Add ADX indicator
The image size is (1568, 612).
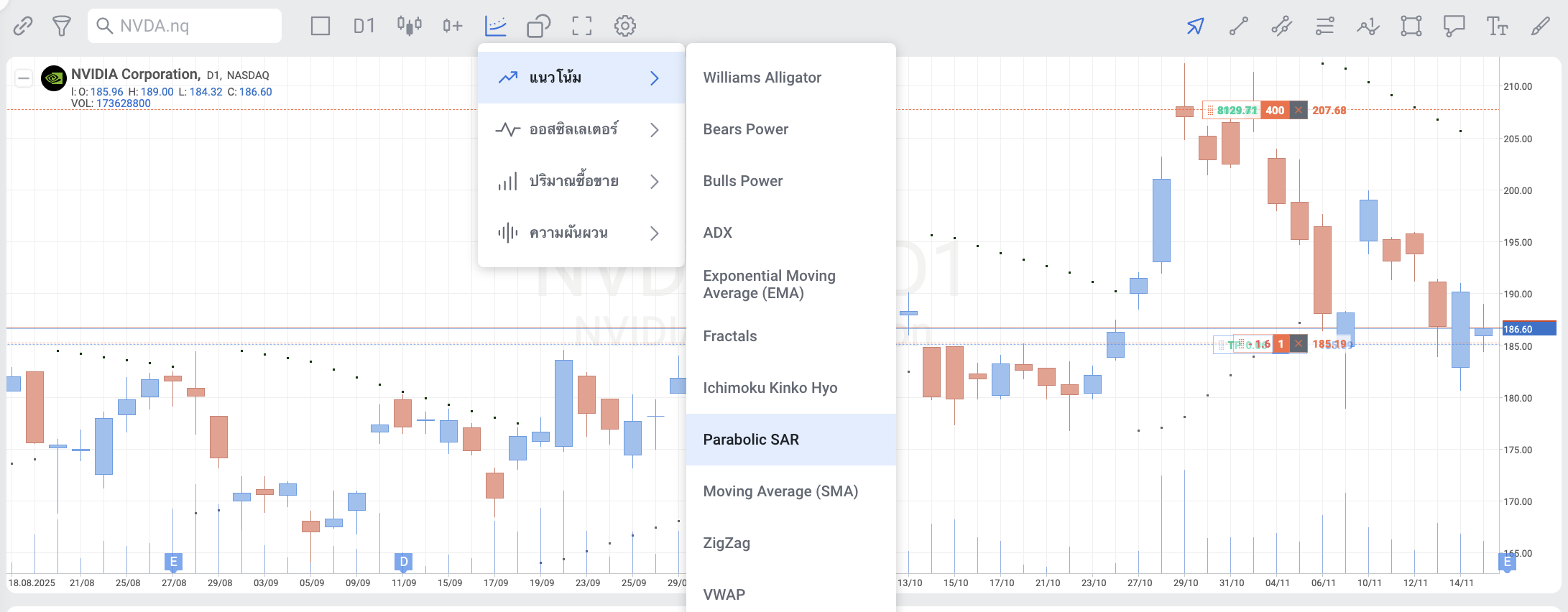click(790, 233)
